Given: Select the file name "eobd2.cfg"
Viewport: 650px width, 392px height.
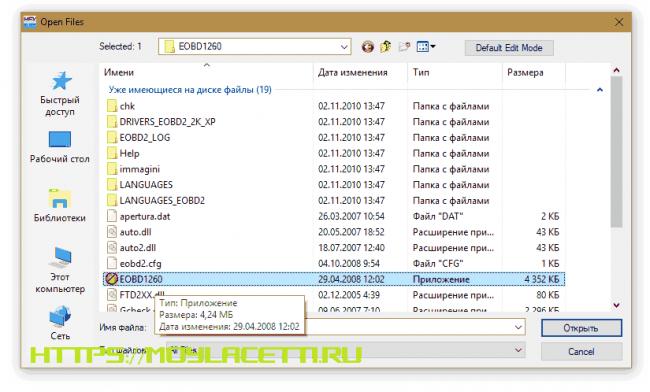Looking at the screenshot, I should coord(140,264).
